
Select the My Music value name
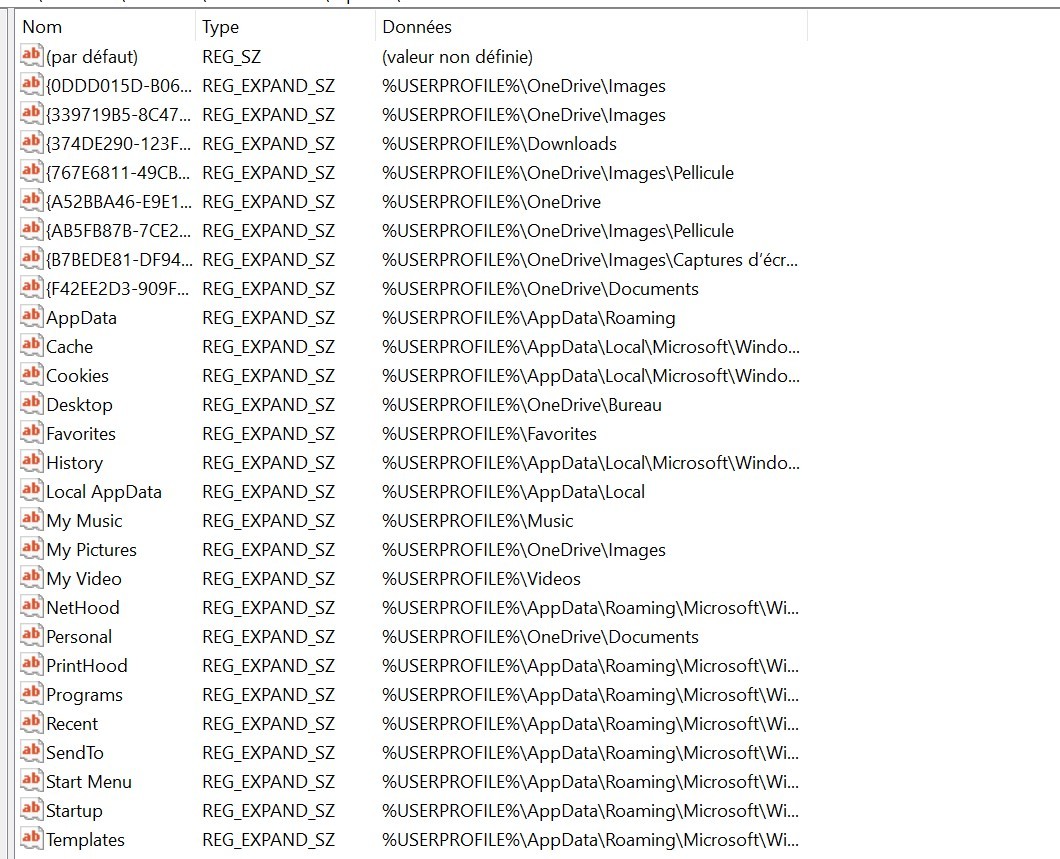[x=85, y=521]
